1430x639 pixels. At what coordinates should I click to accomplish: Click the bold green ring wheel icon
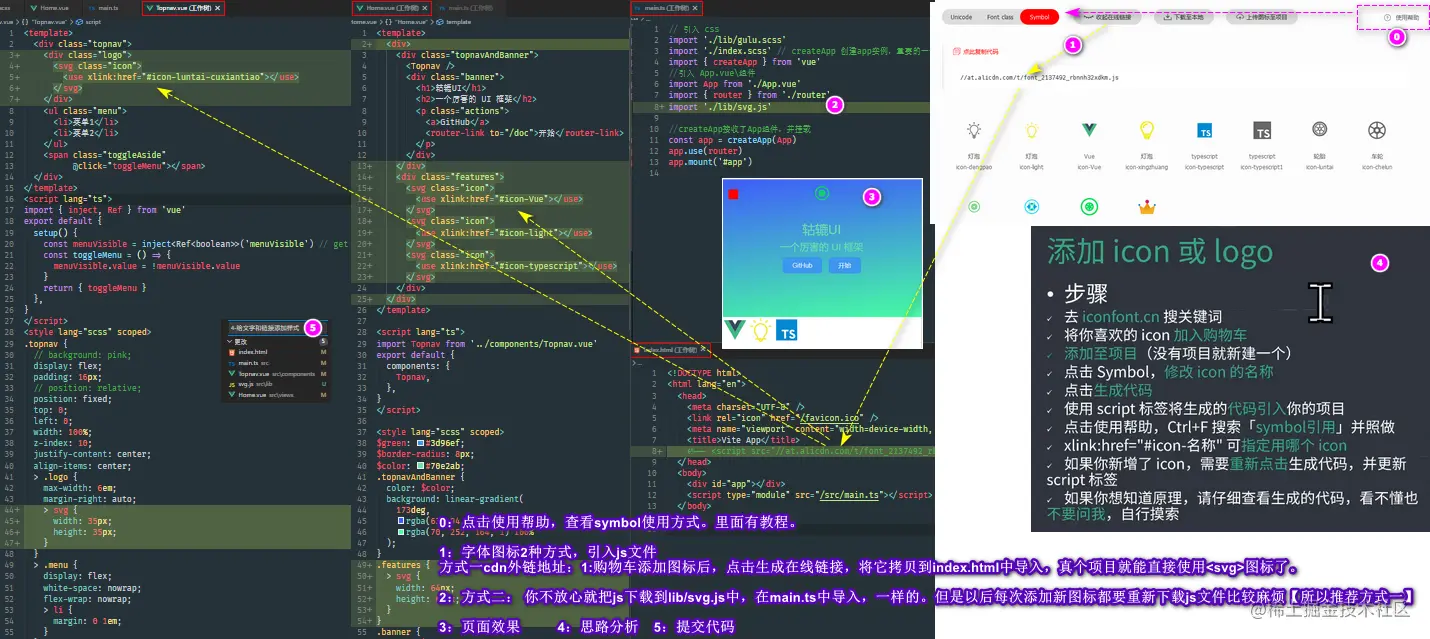[1089, 207]
